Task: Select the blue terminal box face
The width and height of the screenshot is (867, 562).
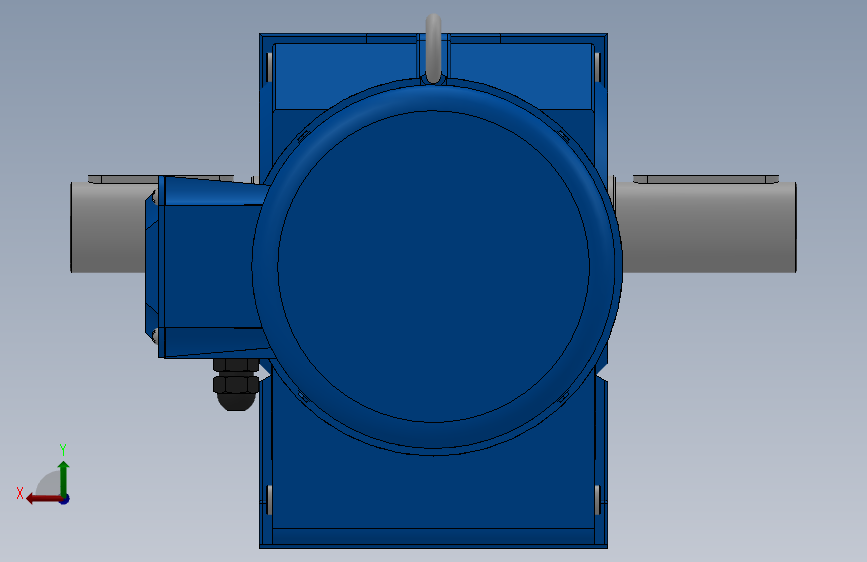Action: (x=213, y=267)
